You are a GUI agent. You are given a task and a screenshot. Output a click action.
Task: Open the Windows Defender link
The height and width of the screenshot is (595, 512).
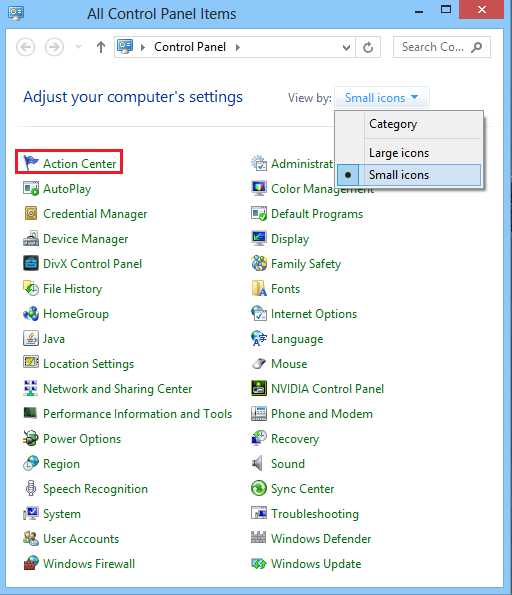tap(321, 538)
